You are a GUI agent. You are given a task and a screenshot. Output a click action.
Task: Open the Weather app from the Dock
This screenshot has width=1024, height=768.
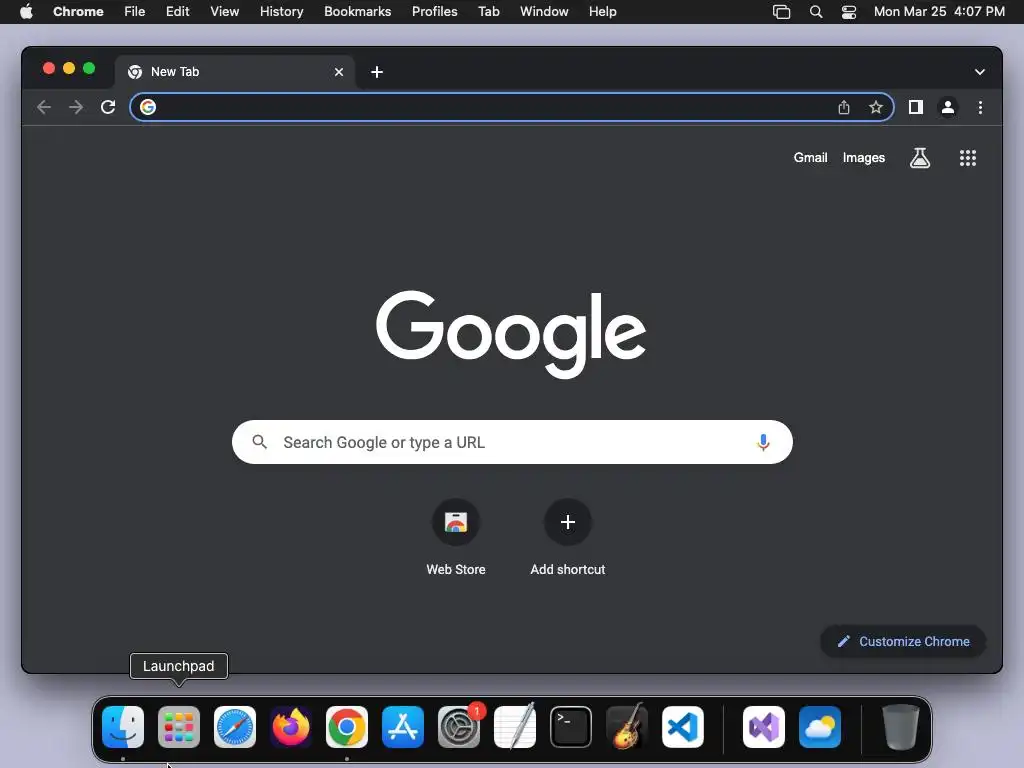coord(820,727)
